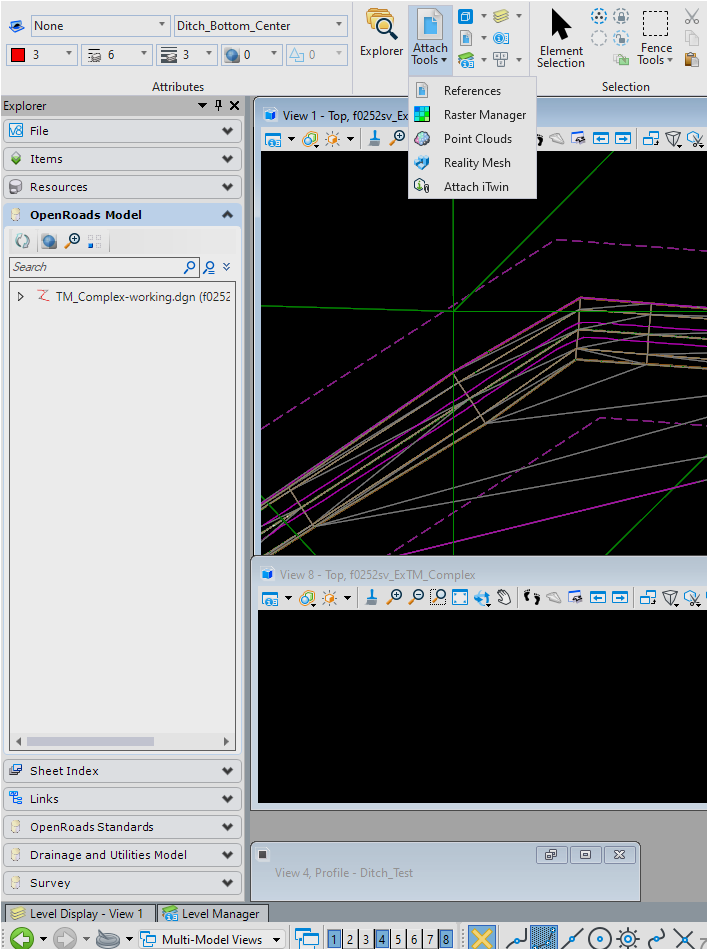Image resolution: width=708 pixels, height=950 pixels.
Task: Expand the TM_Complex-working.dgn tree node
Action: [21, 297]
